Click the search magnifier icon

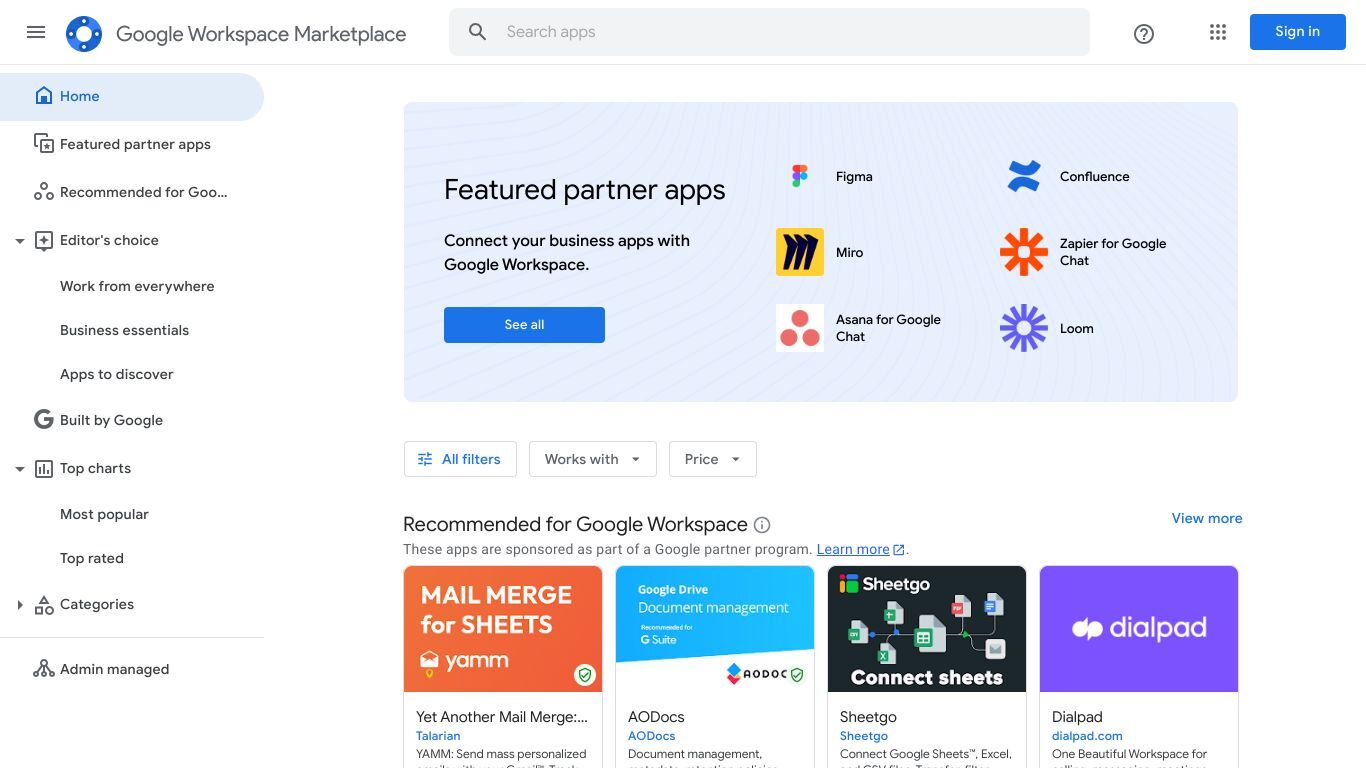477,32
